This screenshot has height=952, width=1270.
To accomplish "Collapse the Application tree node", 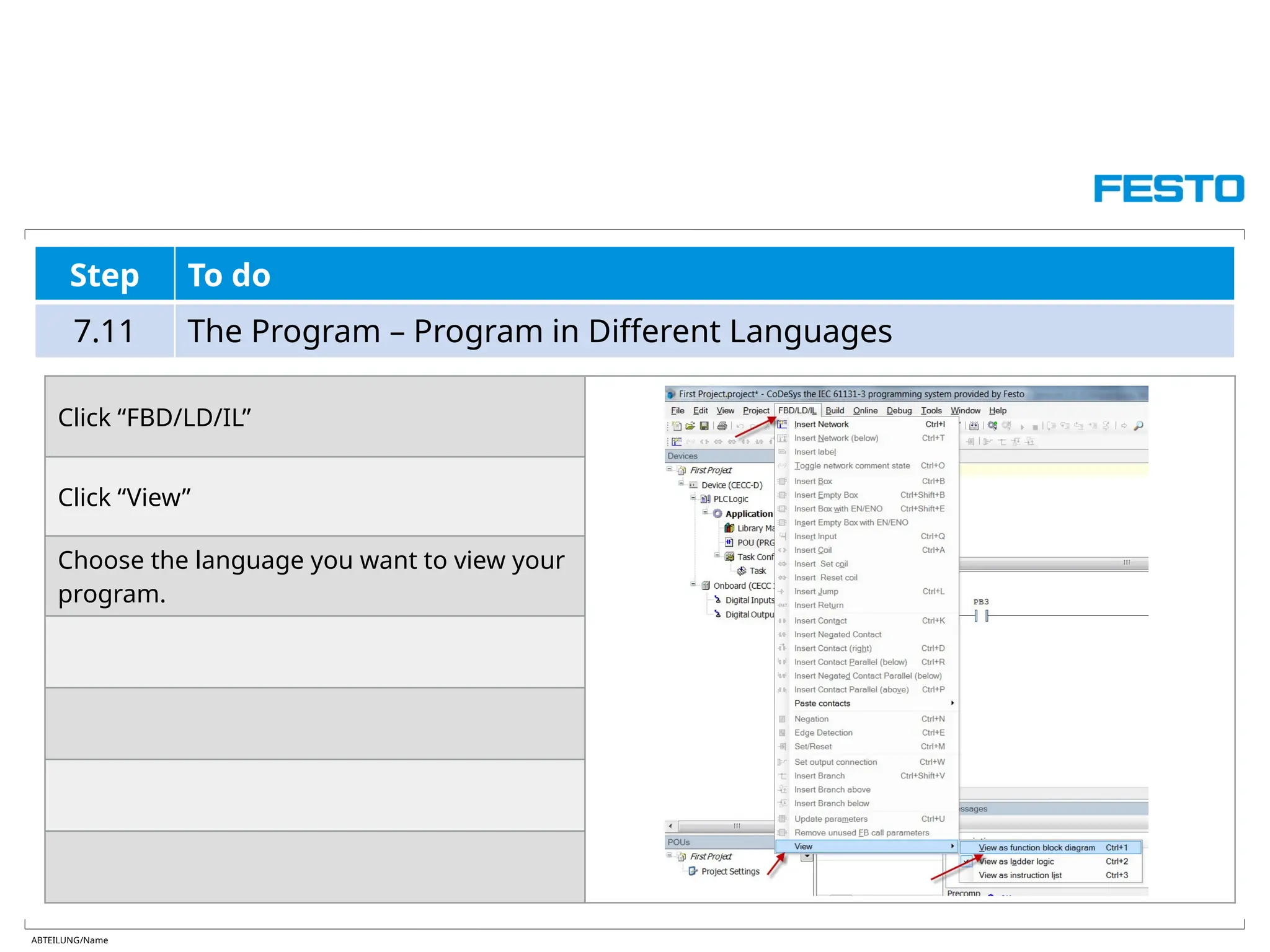I will click(x=705, y=512).
